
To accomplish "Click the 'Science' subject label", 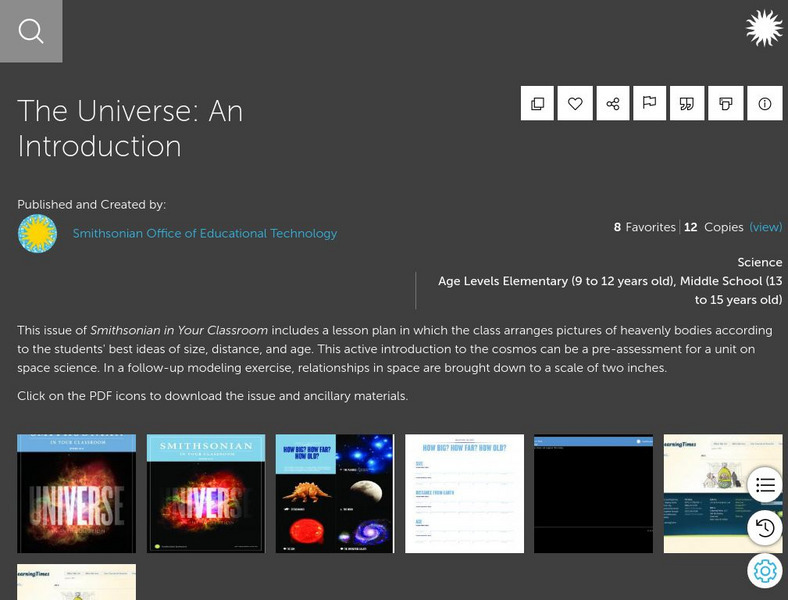I will click(x=759, y=262).
